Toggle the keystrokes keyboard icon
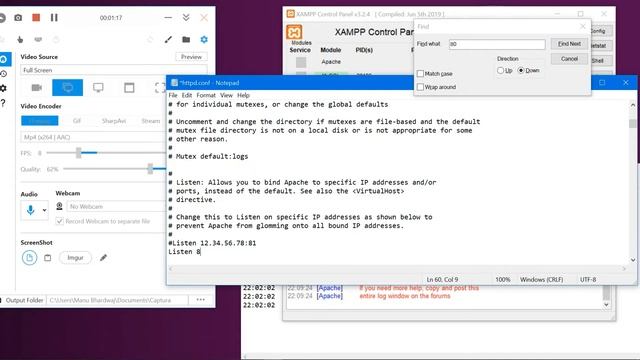640x360 pixels. point(38,39)
